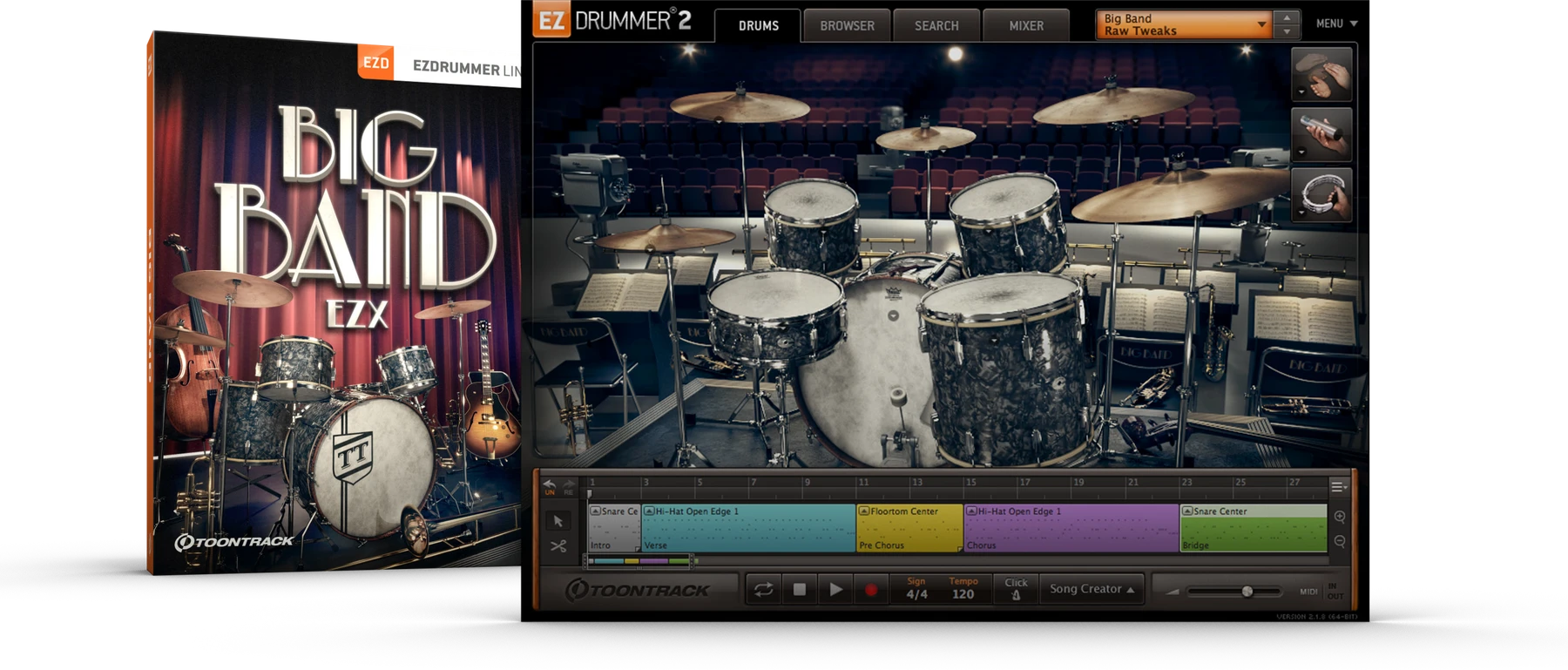Screen dimensions: 1568x670
Task: Click the small center splash cymbal
Action: click(924, 137)
